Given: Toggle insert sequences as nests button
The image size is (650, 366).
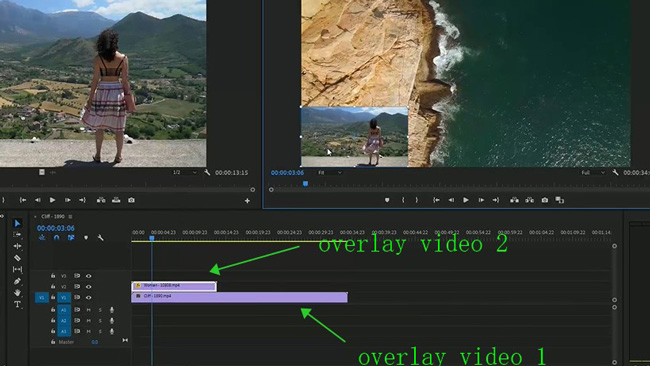Looking at the screenshot, I should point(42,238).
